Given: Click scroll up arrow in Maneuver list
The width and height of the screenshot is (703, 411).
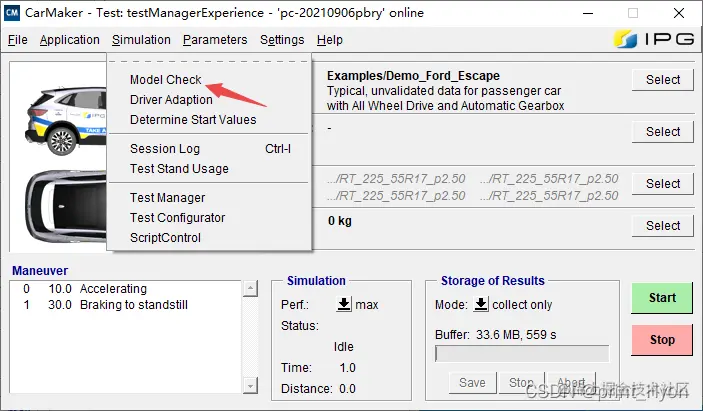Looking at the screenshot, I should [x=250, y=289].
